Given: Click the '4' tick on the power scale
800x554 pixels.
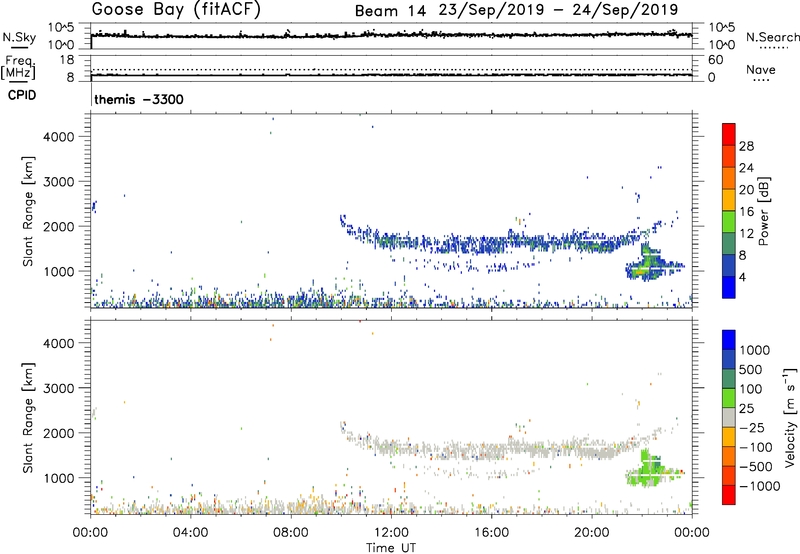Looking at the screenshot, I should click(x=742, y=278).
